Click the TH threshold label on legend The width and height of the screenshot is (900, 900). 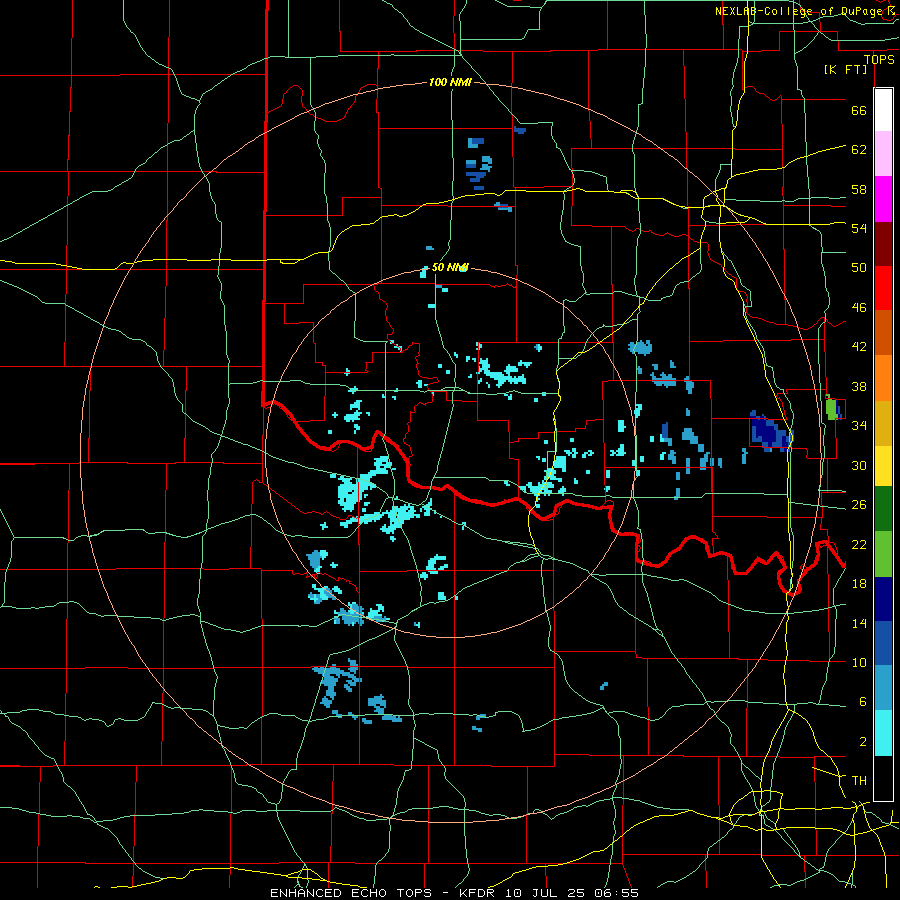tap(859, 781)
